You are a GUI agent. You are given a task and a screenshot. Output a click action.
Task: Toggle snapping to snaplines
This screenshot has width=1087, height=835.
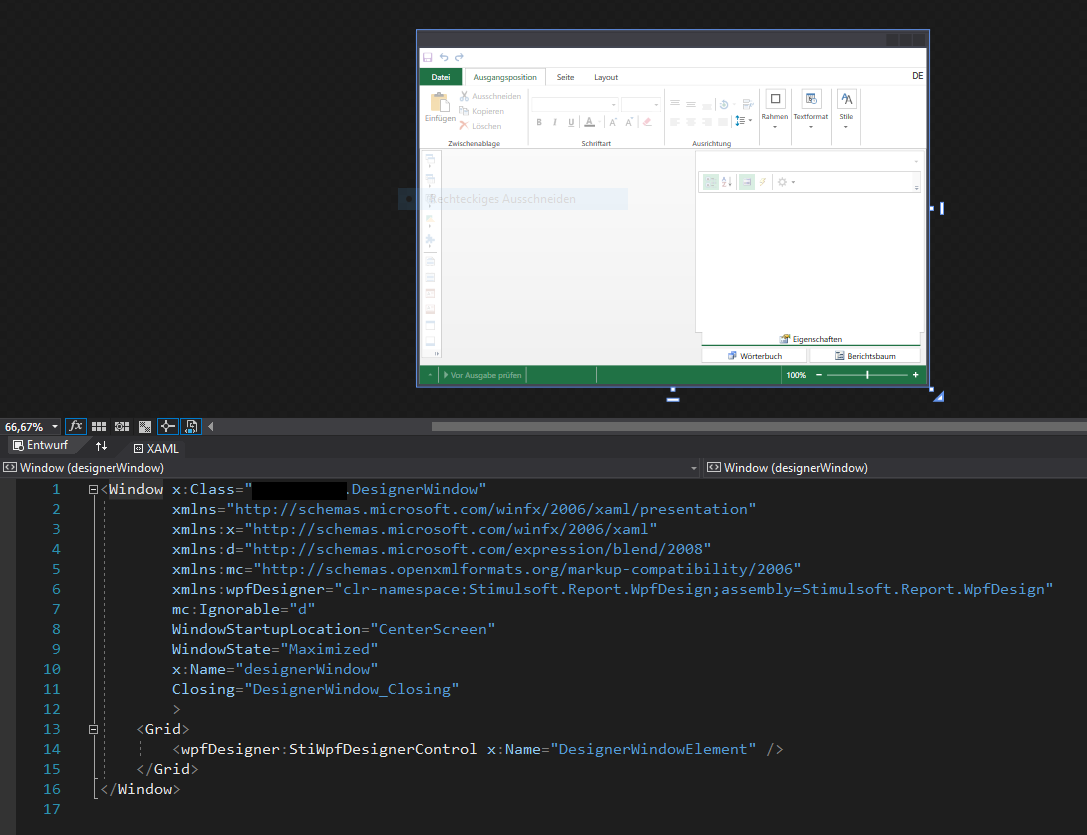[168, 427]
